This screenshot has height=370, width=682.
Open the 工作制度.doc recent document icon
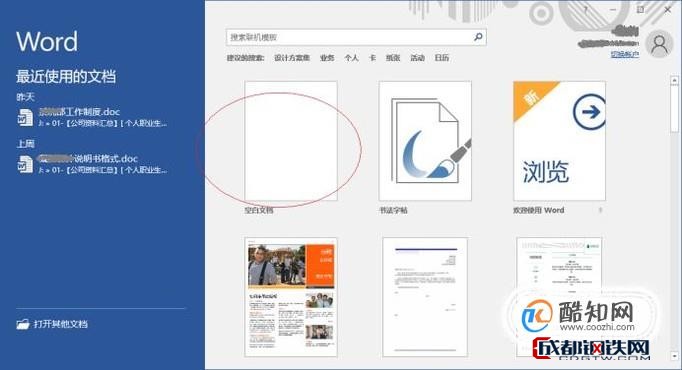[x=25, y=117]
